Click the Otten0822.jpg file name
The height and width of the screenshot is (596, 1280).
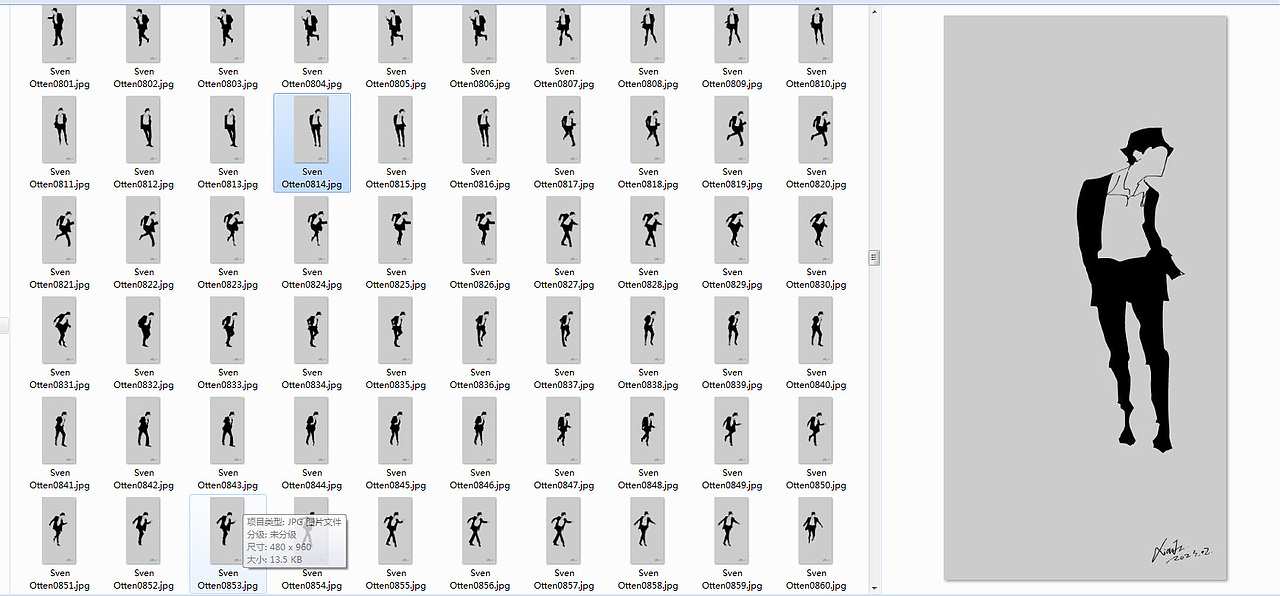[144, 278]
